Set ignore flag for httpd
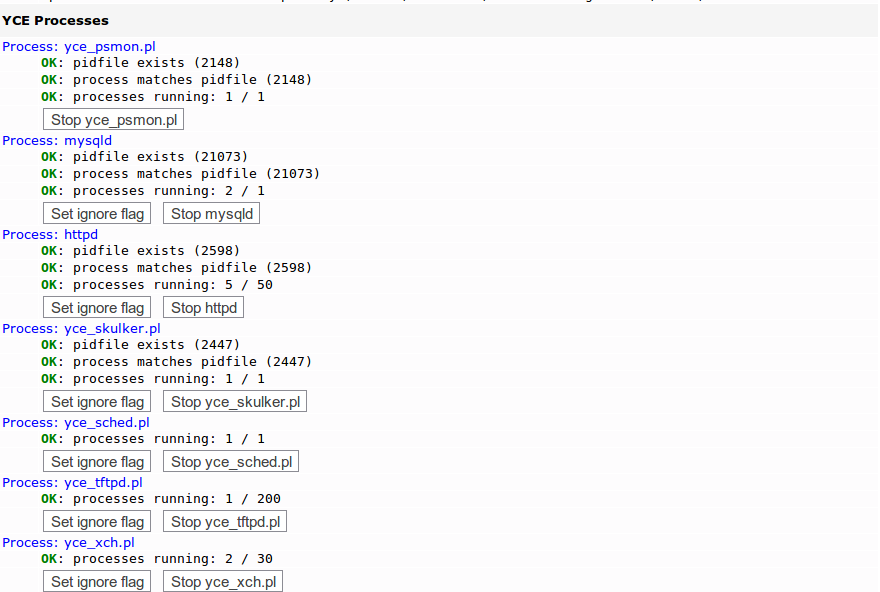Viewport: 880px width, 592px height. pyautogui.click(x=96, y=307)
